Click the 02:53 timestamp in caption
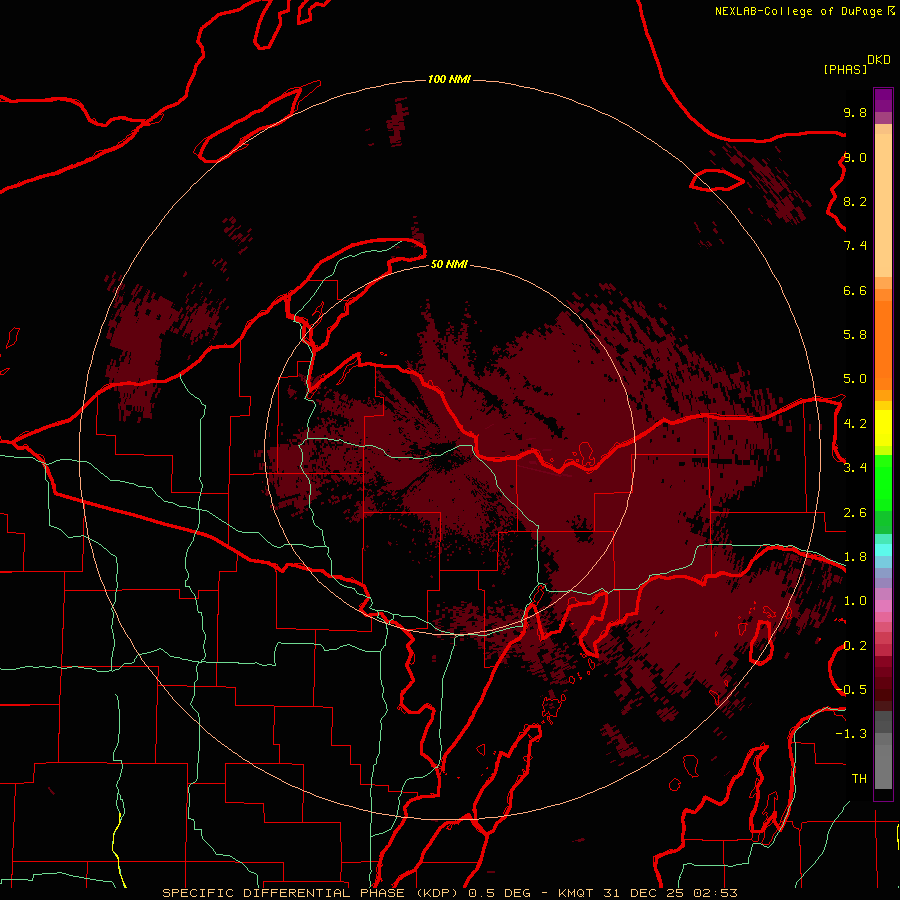The width and height of the screenshot is (900, 900). [x=715, y=893]
